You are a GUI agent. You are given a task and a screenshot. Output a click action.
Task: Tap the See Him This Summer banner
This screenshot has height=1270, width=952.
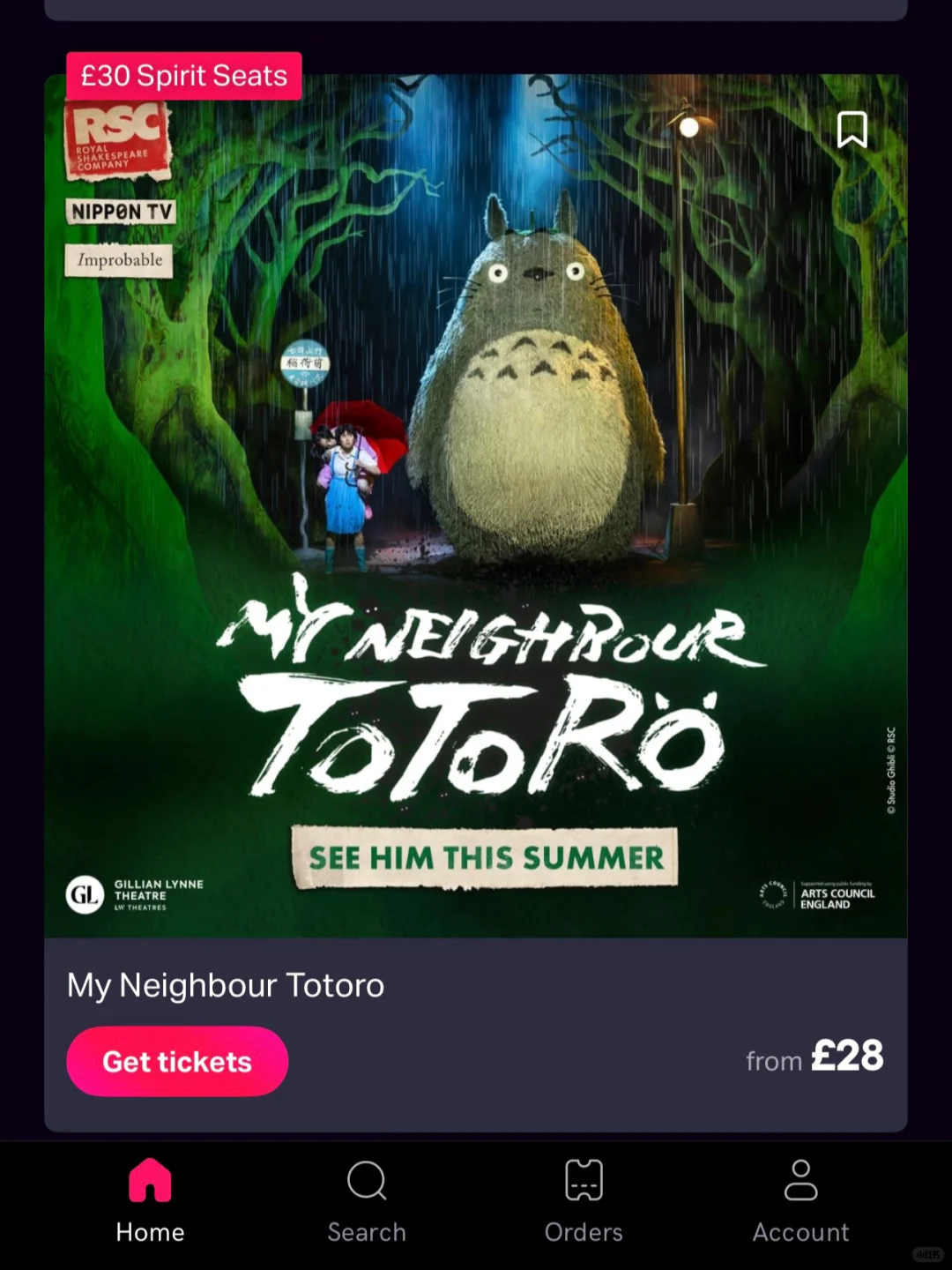coord(485,857)
